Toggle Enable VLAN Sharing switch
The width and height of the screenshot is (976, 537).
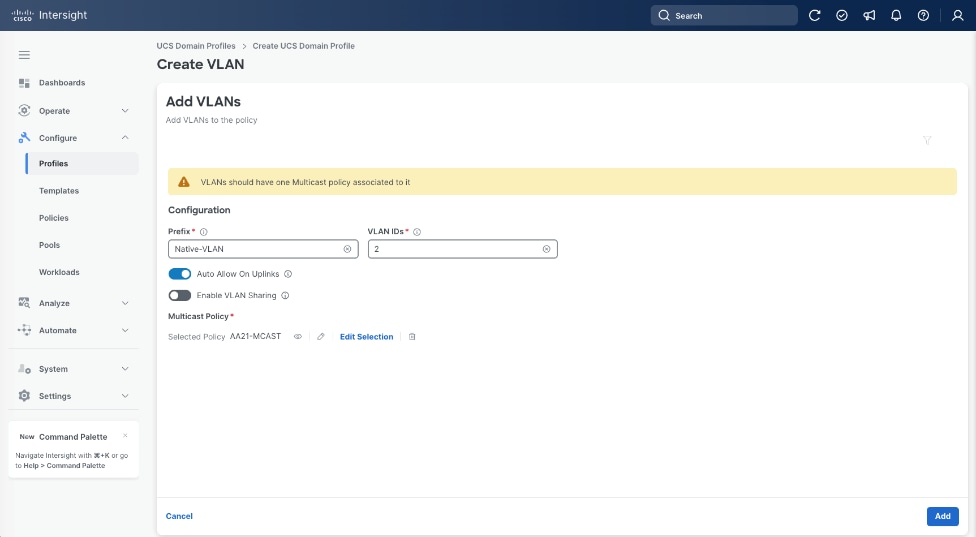coord(179,296)
